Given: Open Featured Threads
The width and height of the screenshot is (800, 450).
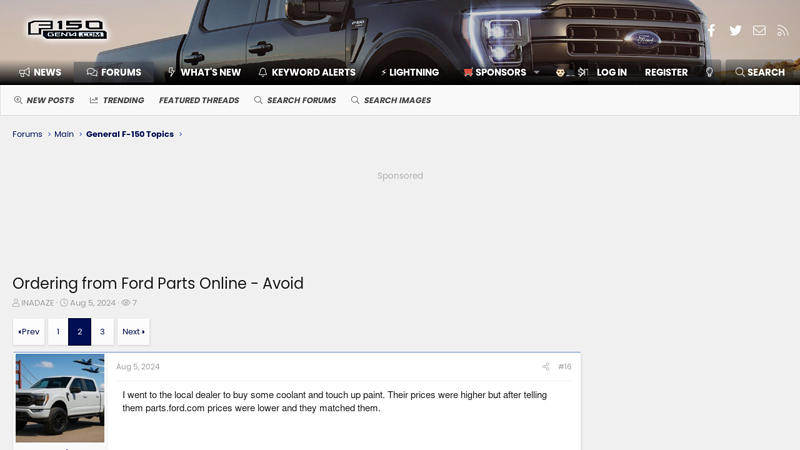Looking at the screenshot, I should [199, 101].
